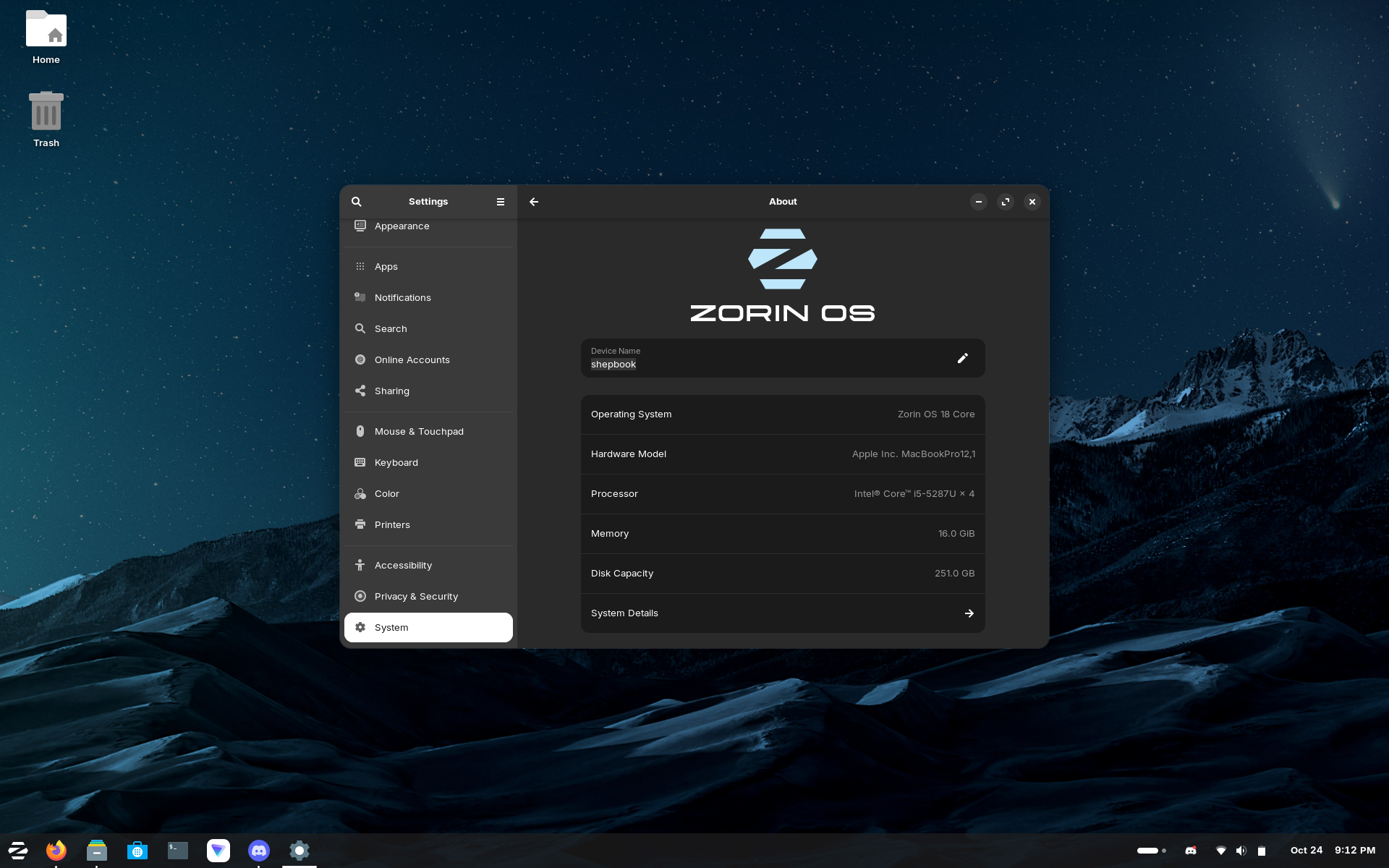Edit device name with the pencil icon
Screen dimensions: 1389x868
(962, 358)
